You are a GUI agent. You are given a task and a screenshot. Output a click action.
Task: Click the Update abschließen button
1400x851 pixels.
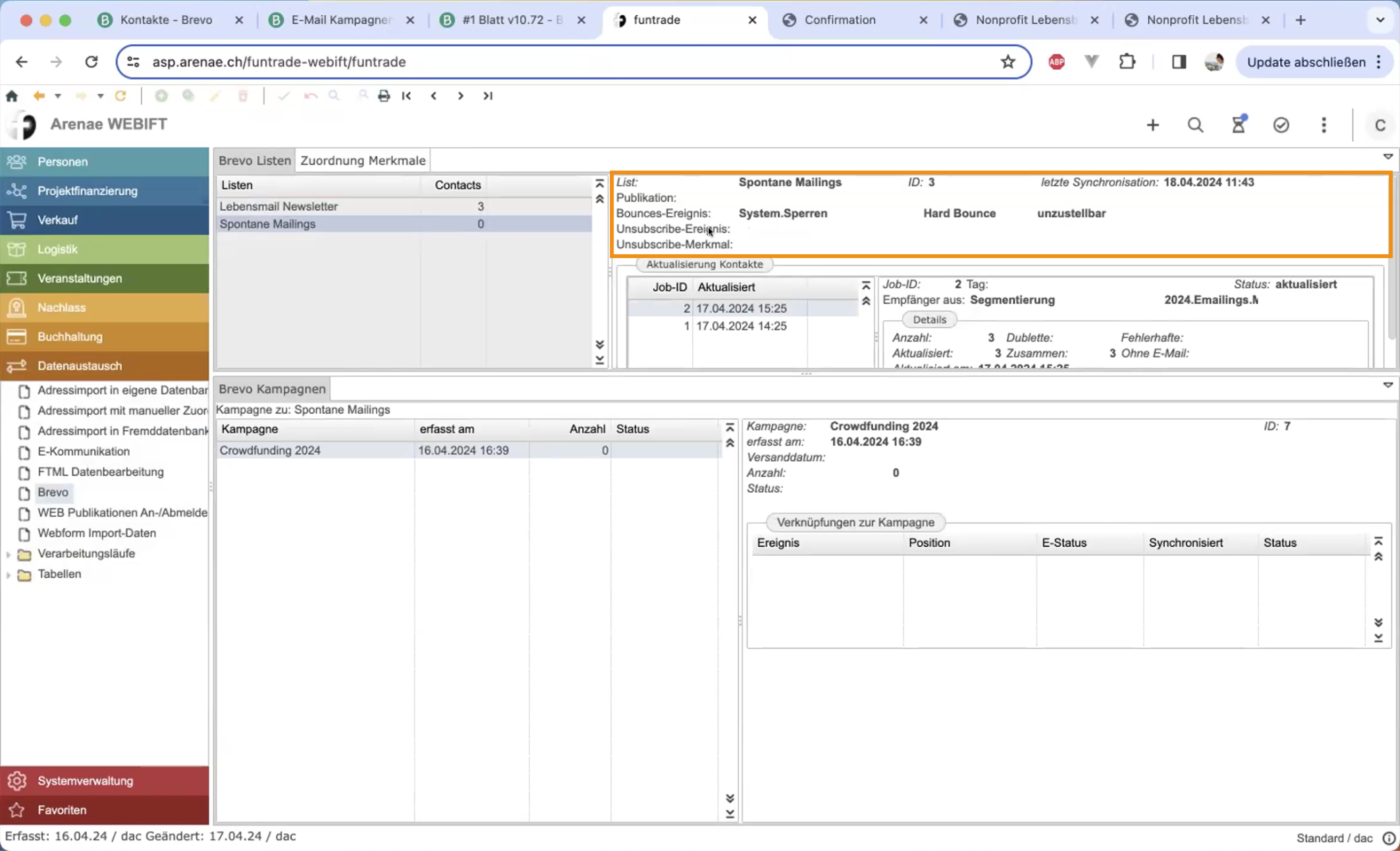[x=1306, y=62]
